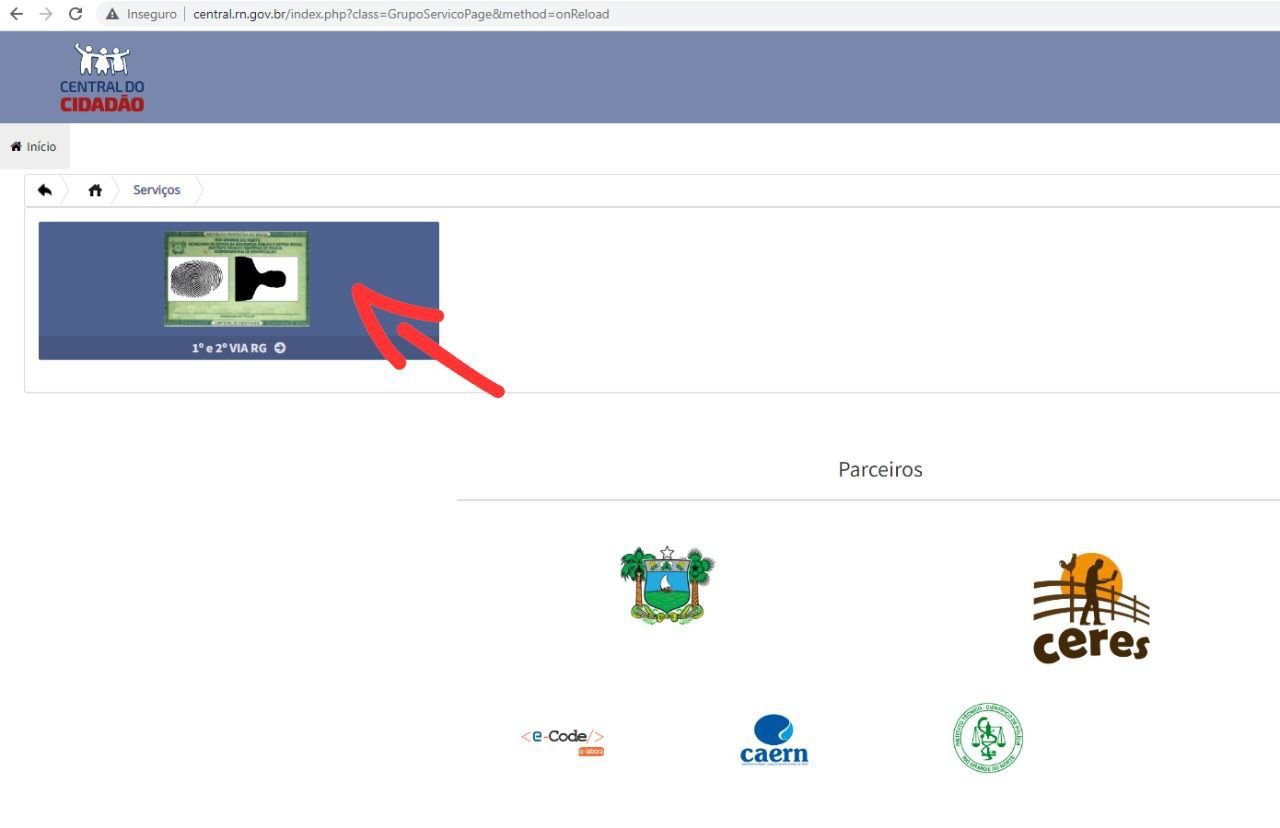Reload the page with the refresh icon
Viewport: 1280px width, 828px height.
(x=75, y=14)
